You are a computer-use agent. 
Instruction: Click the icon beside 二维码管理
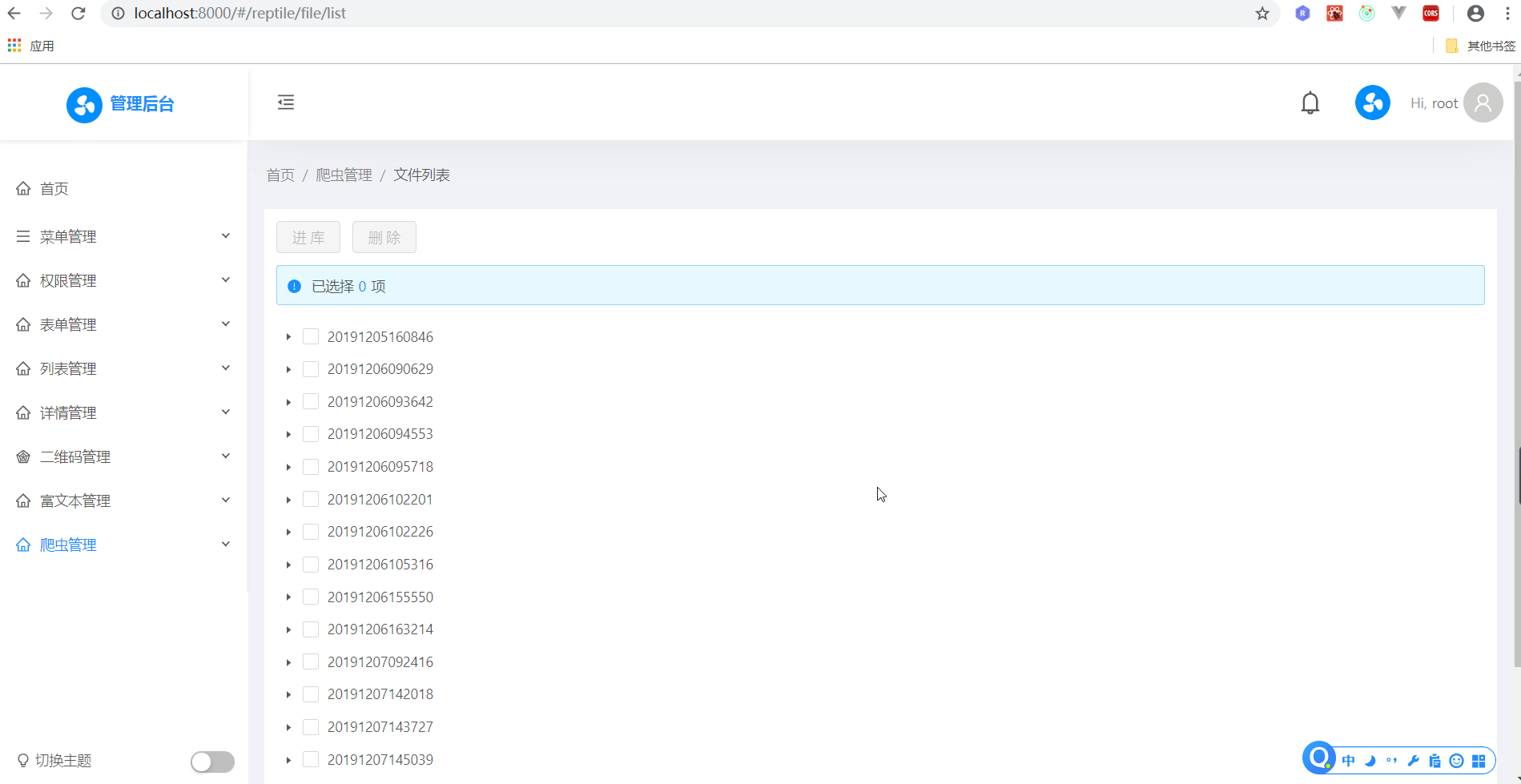pos(23,456)
